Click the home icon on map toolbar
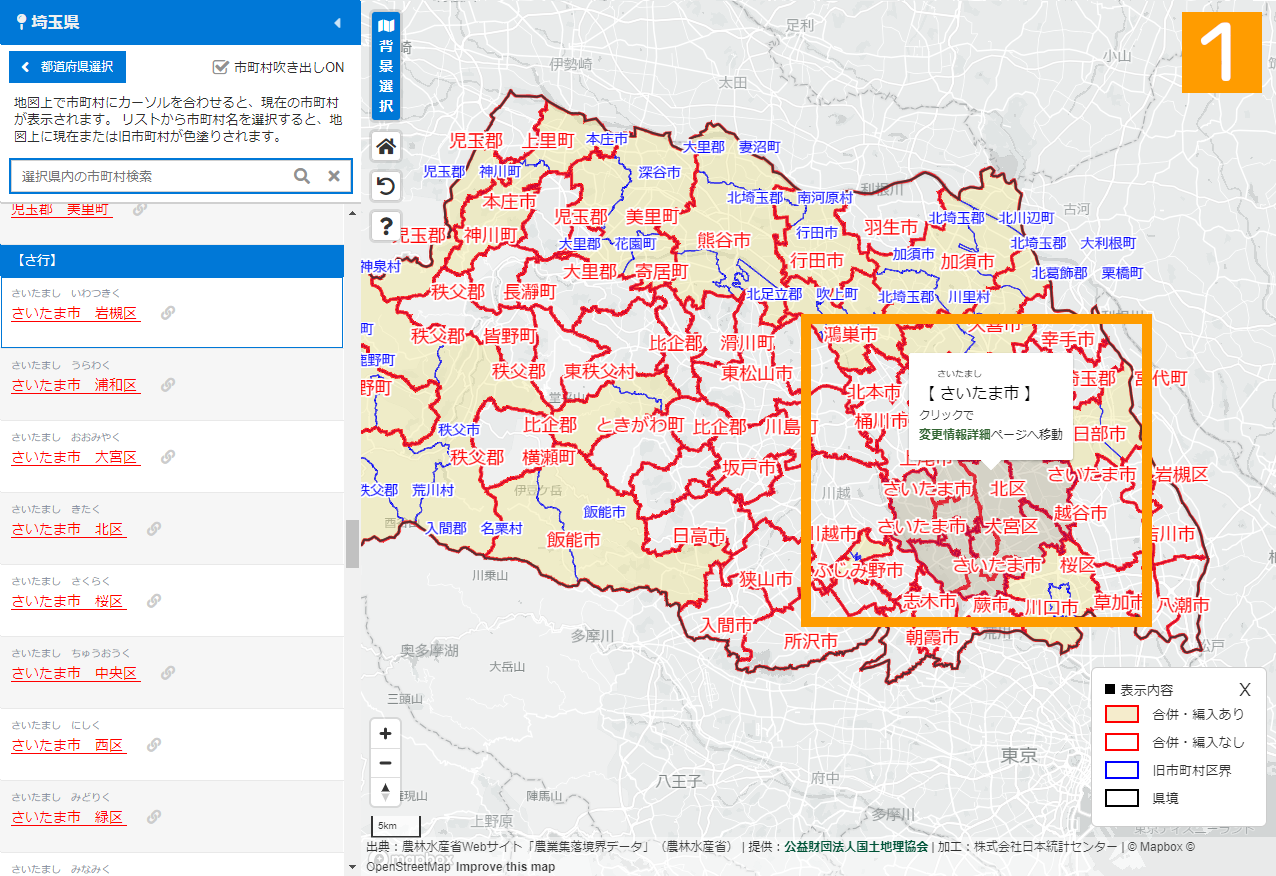 386,146
